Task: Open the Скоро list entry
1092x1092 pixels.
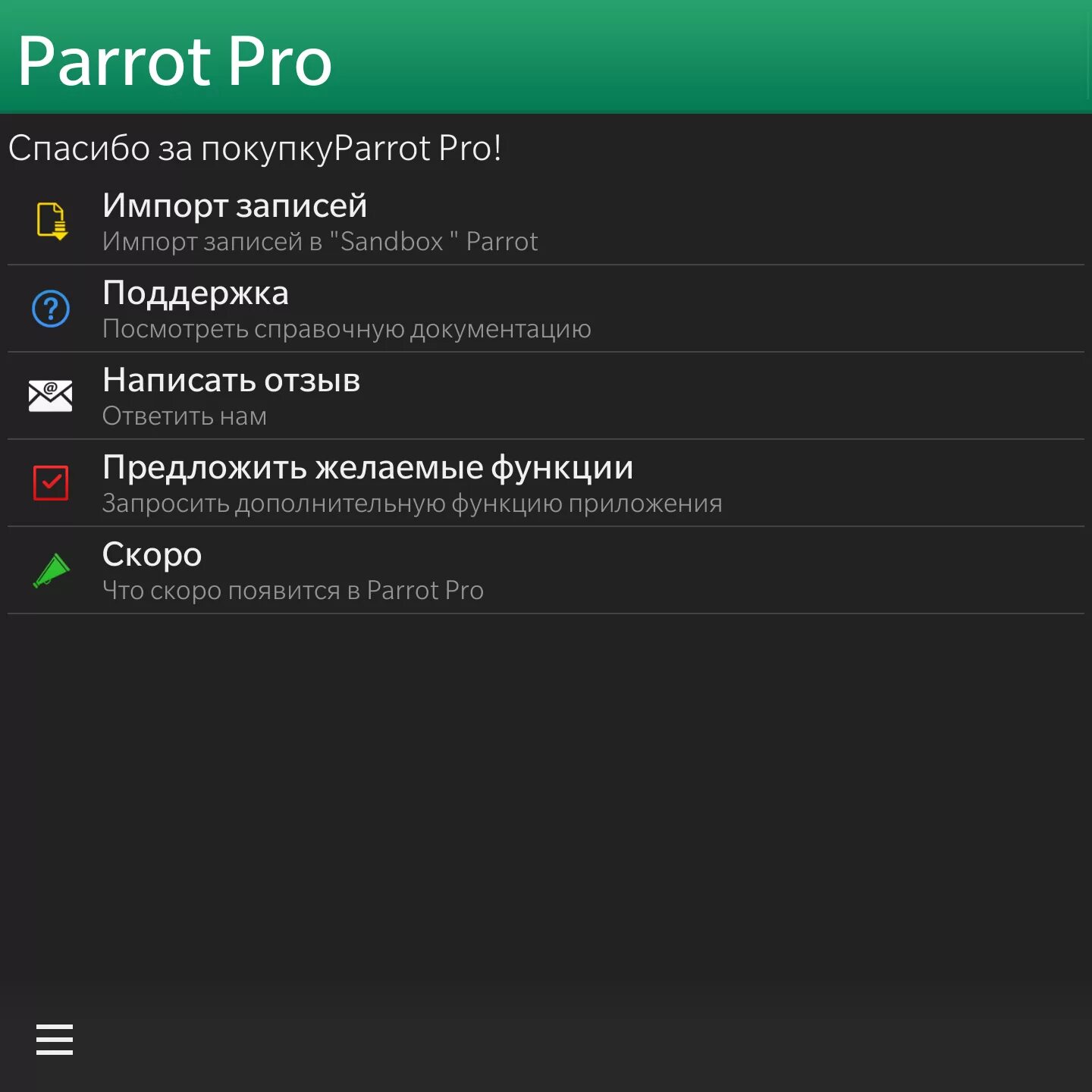Action: (x=152, y=554)
